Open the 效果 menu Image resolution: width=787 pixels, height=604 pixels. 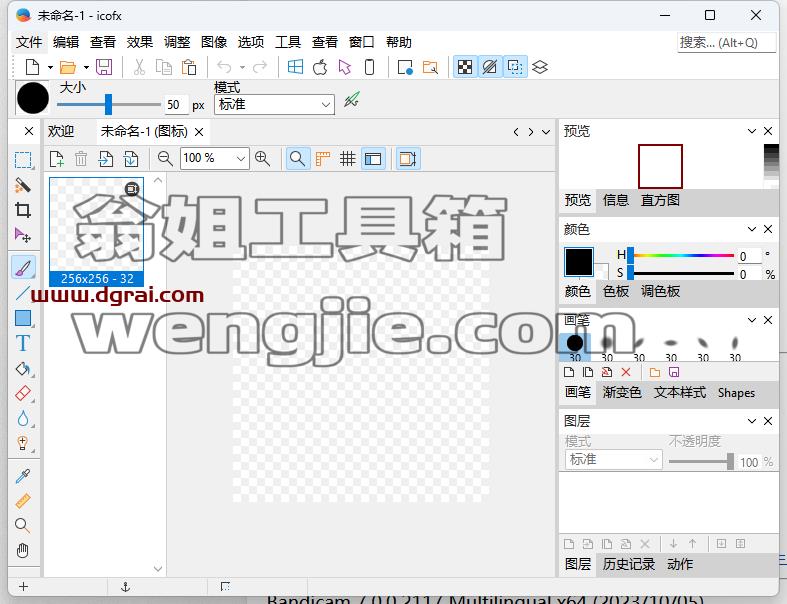tap(140, 42)
